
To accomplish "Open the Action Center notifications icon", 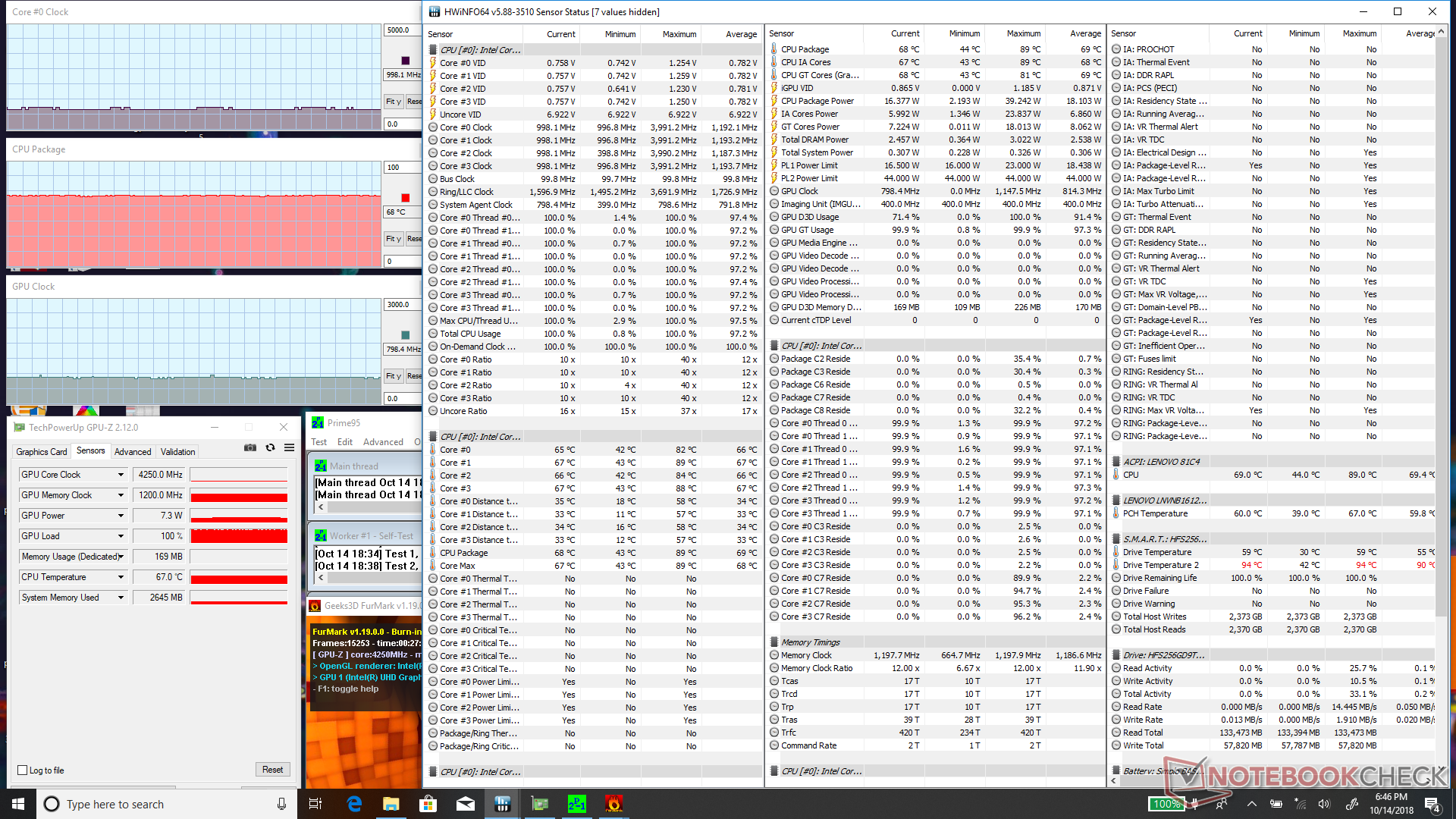I will point(1432,804).
